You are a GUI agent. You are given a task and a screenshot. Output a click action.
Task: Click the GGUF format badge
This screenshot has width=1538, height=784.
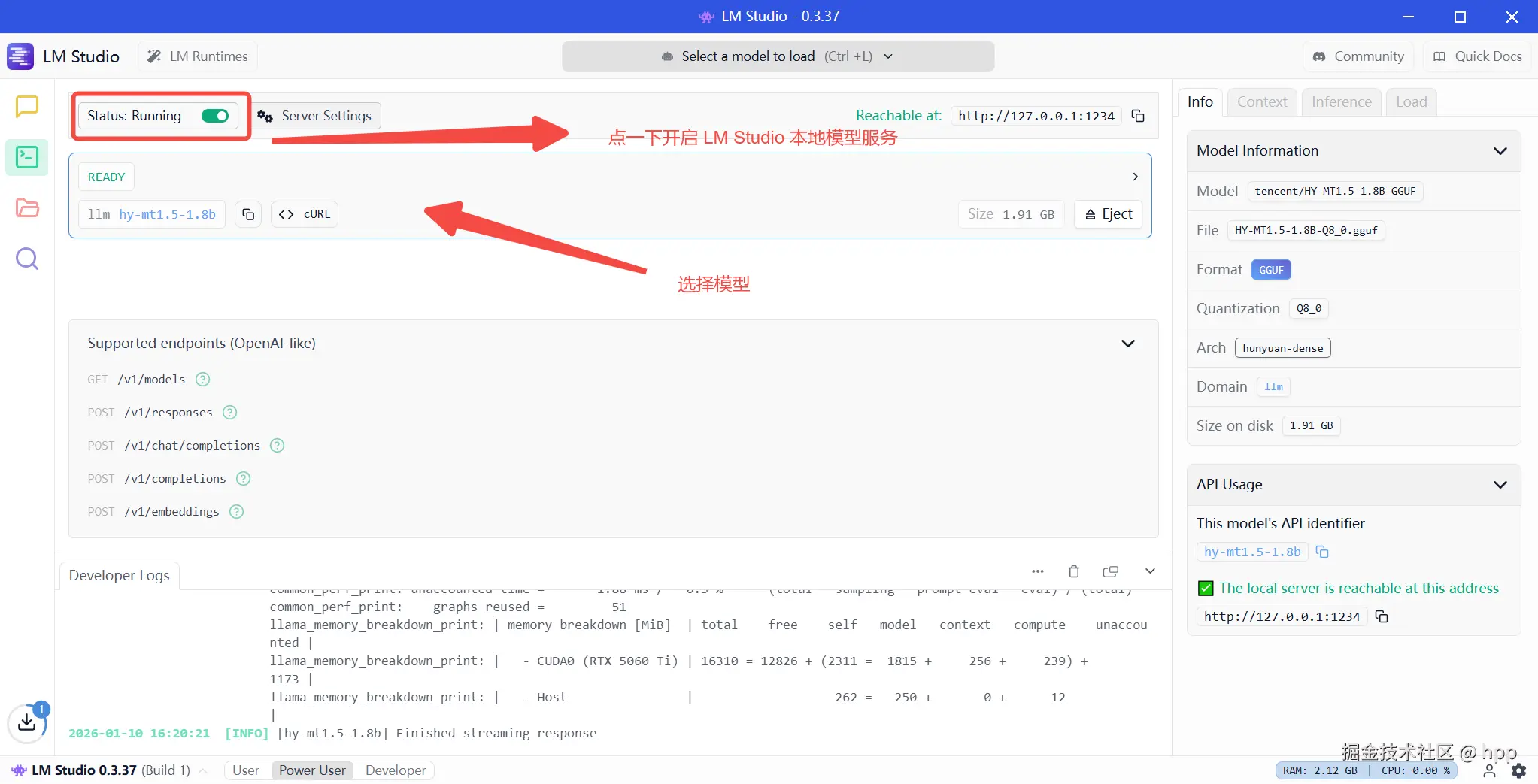[x=1271, y=270]
